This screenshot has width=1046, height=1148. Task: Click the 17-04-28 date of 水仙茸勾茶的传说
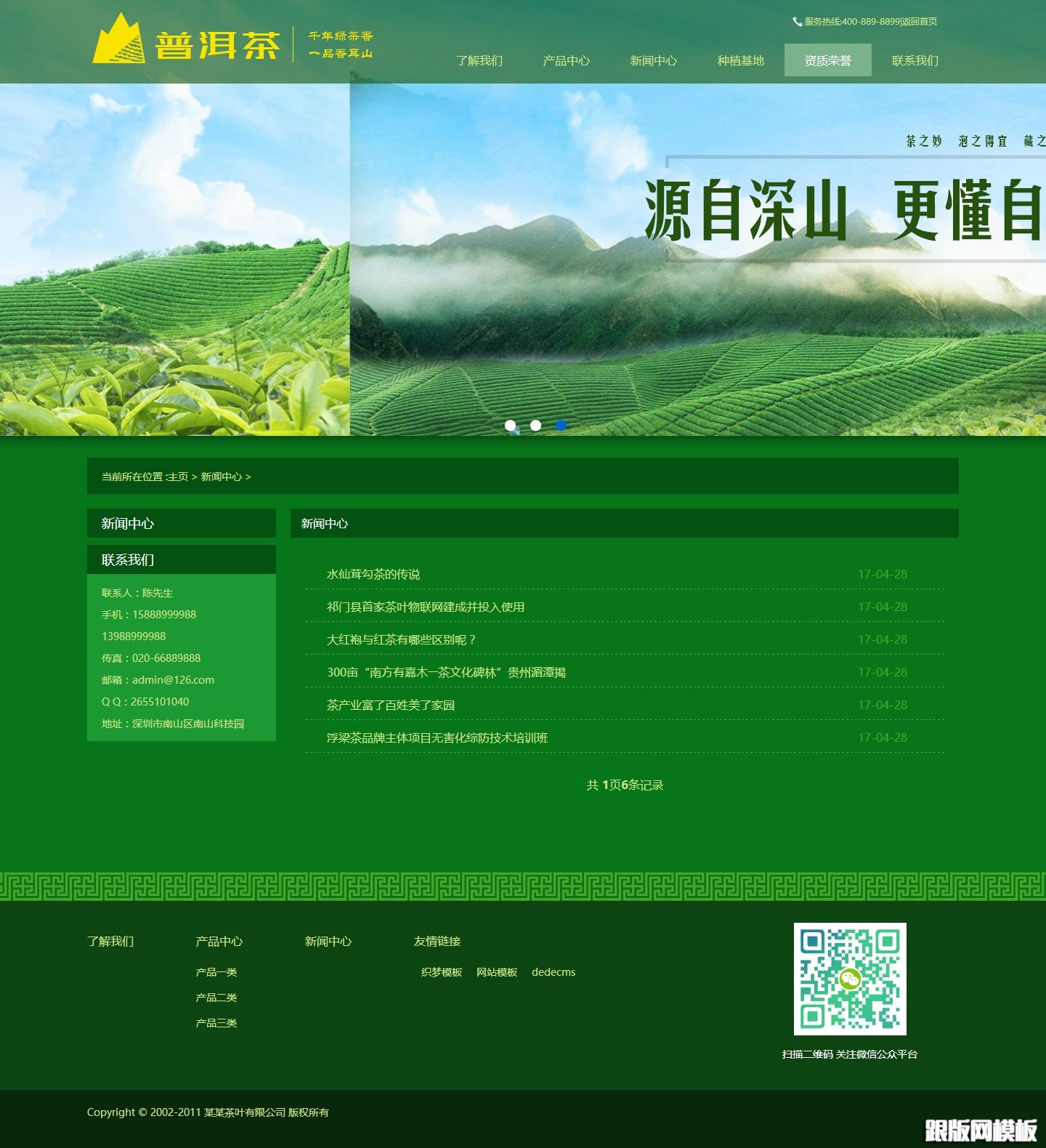(883, 574)
